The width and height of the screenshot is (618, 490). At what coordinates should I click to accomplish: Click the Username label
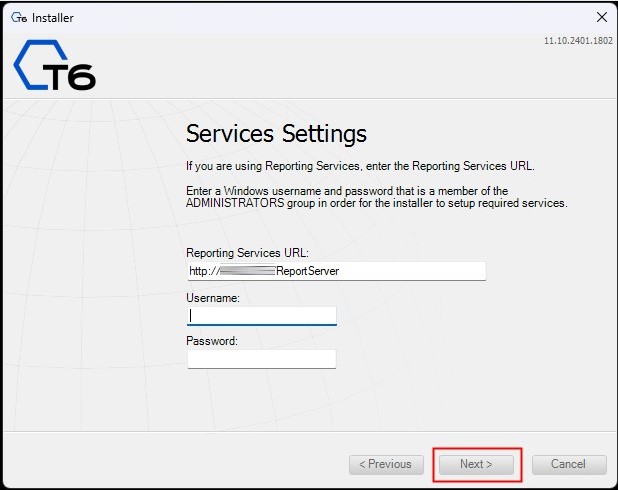click(x=213, y=298)
